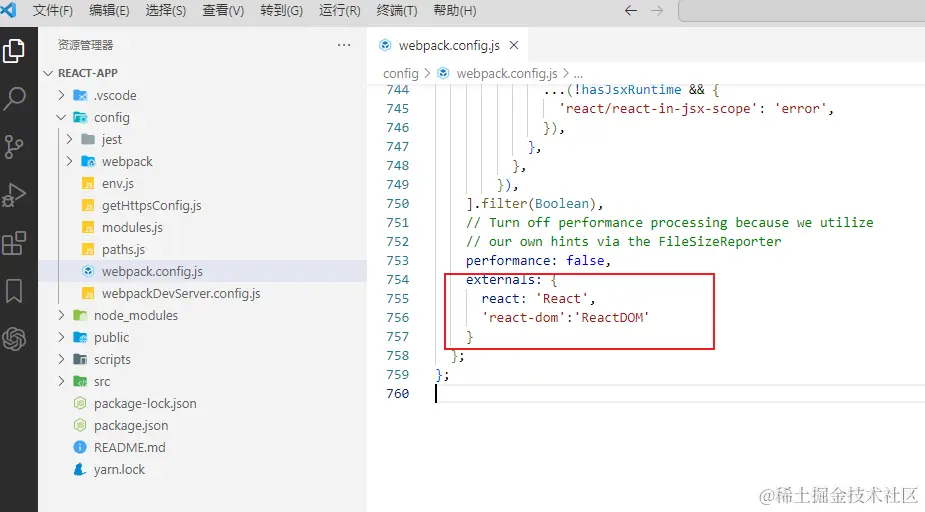Collapse the config folder chevron
This screenshot has height=512, width=925.
click(x=61, y=117)
